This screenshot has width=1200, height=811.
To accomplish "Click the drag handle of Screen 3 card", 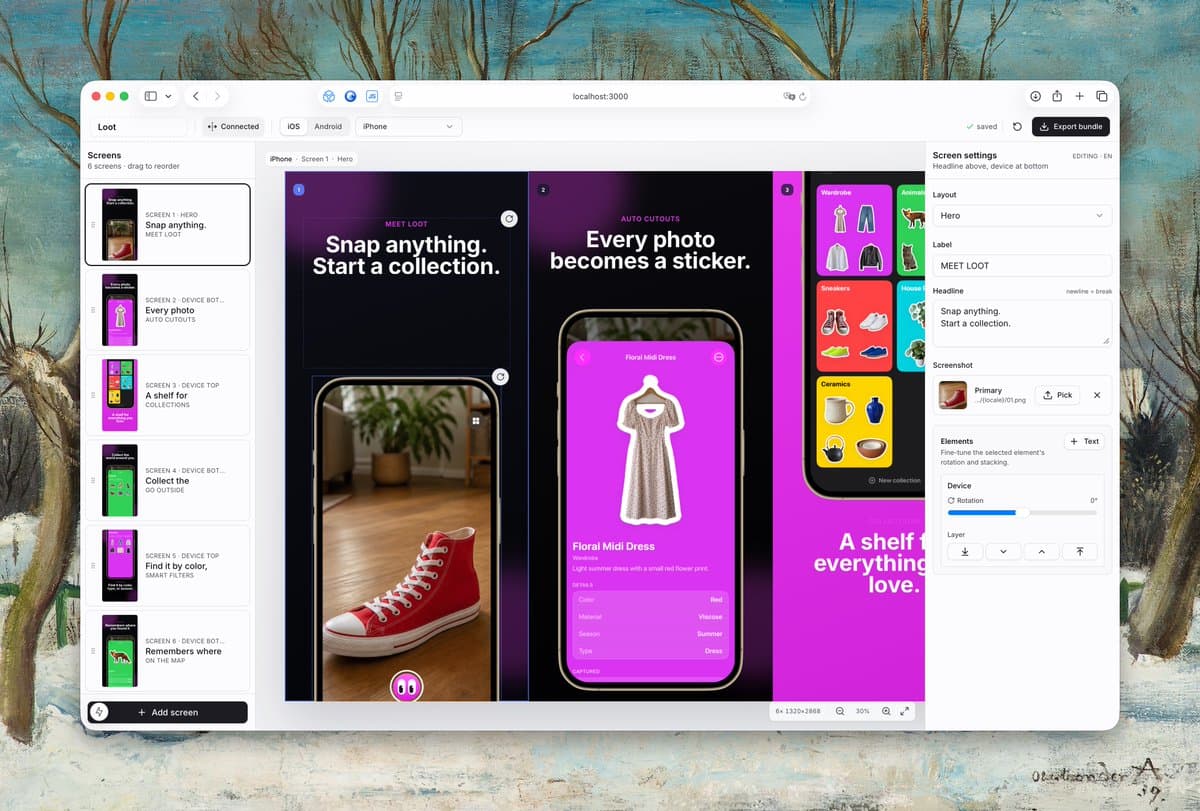I will (93, 395).
